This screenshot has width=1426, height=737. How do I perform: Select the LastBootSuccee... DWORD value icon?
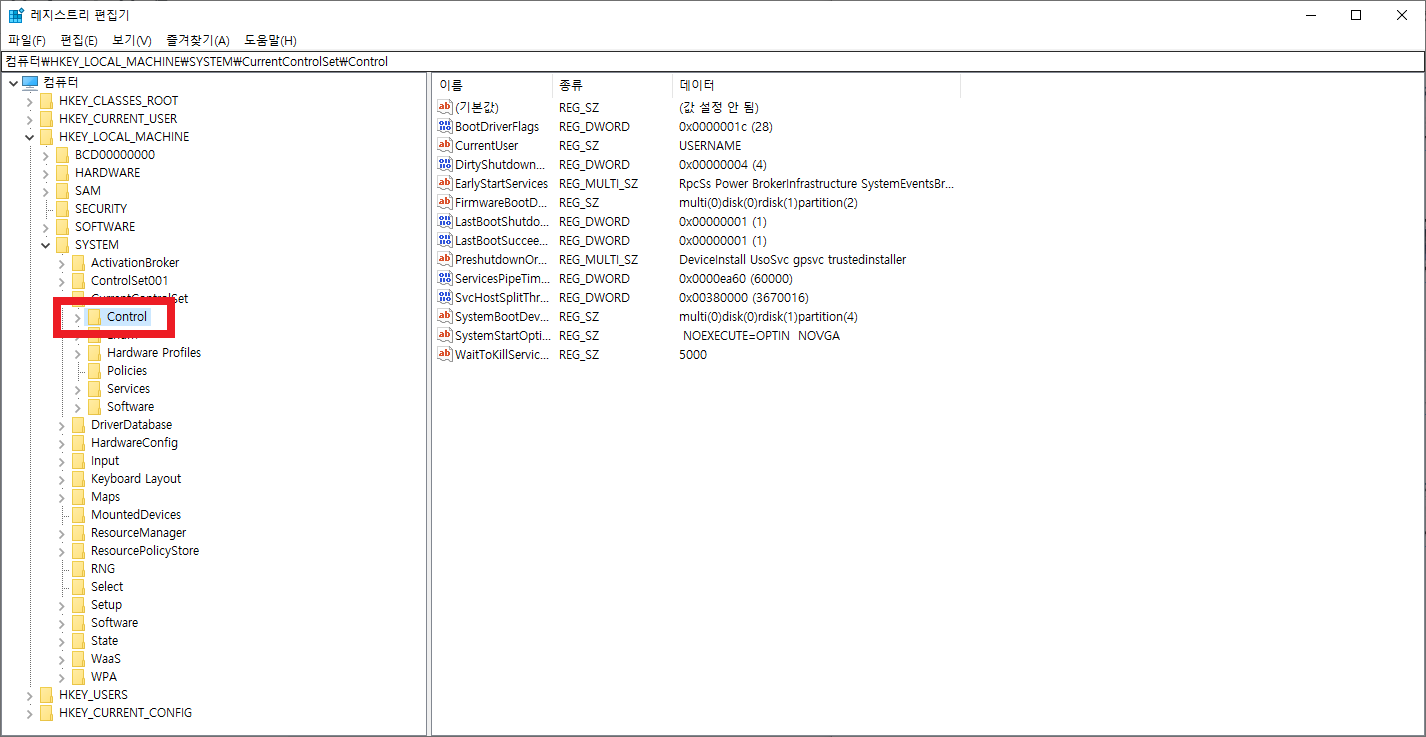pos(445,241)
